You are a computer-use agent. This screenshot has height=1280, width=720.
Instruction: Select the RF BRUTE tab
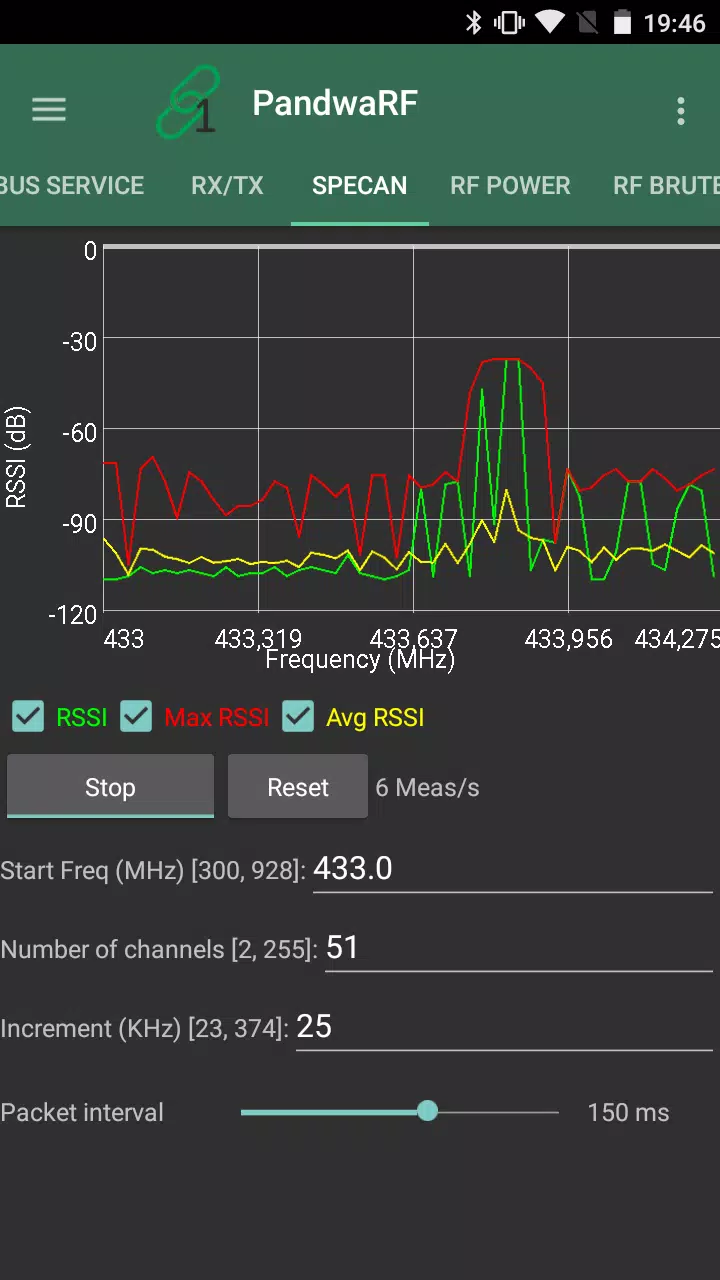[x=666, y=185]
